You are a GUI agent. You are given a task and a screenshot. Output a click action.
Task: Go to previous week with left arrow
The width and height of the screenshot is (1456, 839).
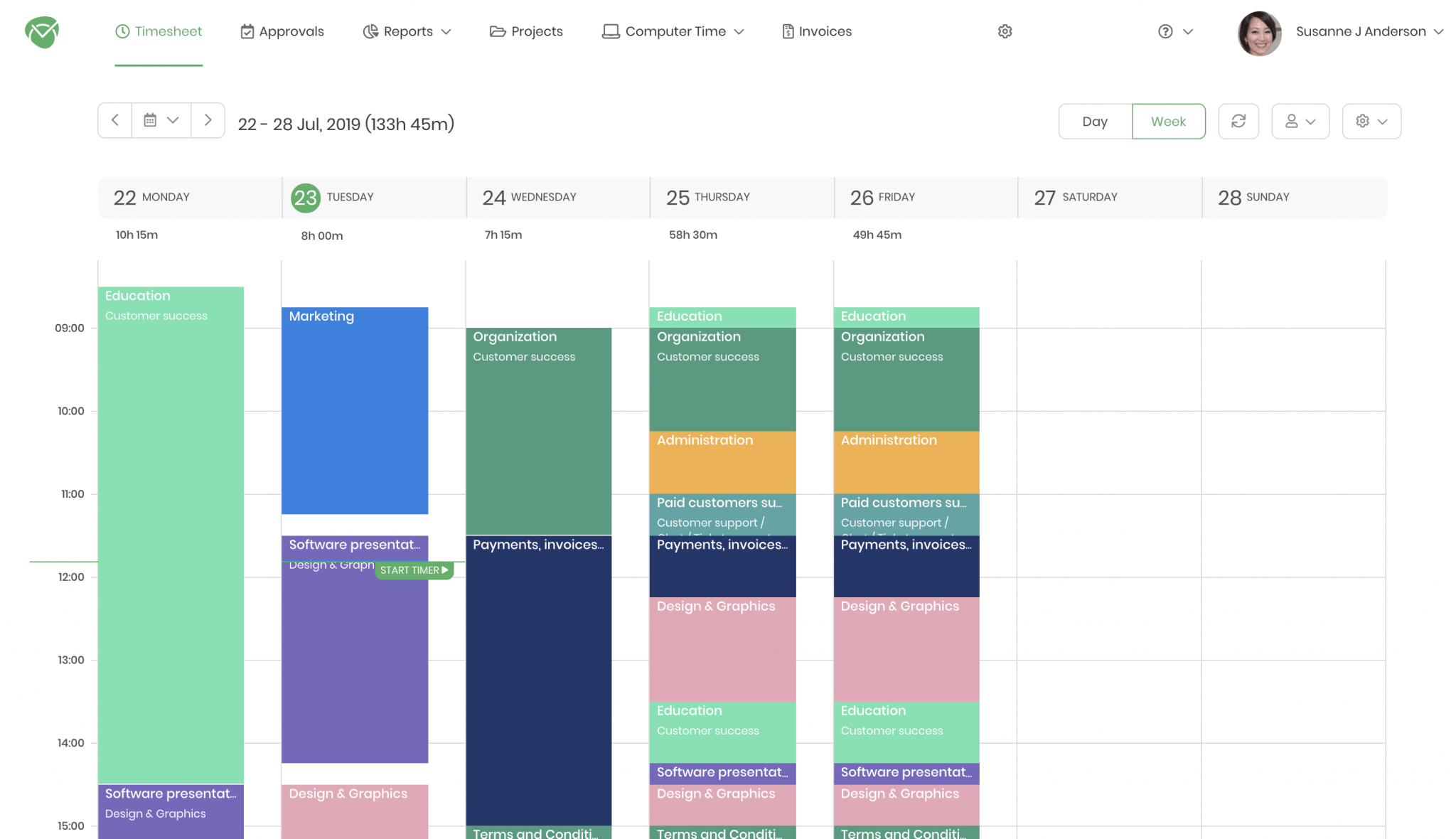click(x=114, y=120)
